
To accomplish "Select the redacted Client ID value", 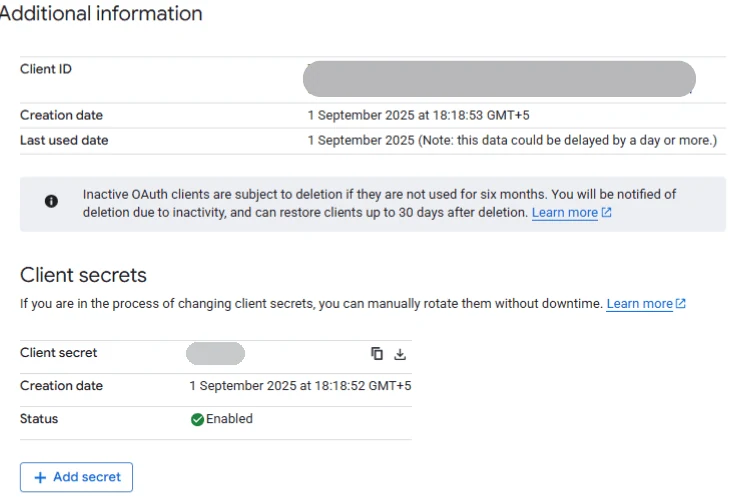I will [x=499, y=79].
